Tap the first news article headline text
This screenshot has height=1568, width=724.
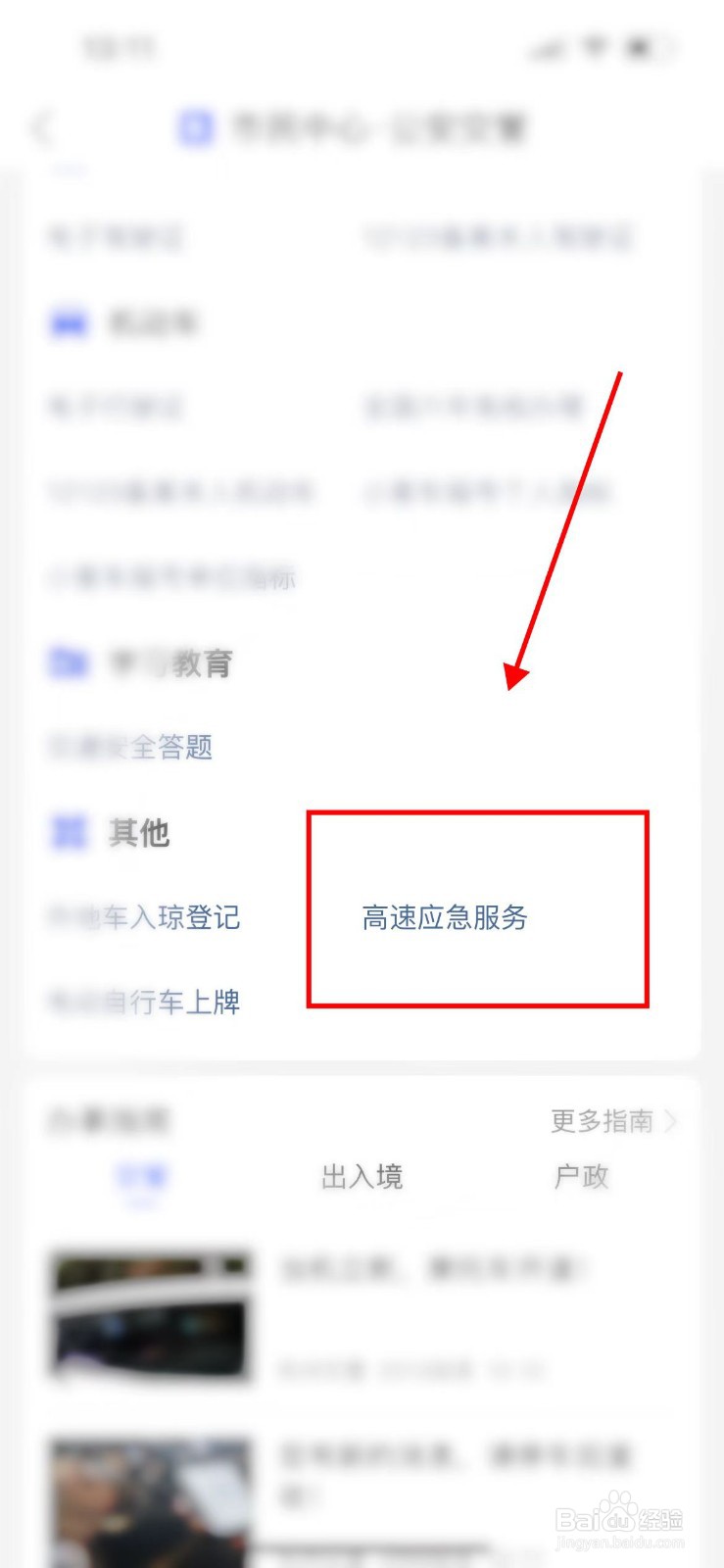434,1270
